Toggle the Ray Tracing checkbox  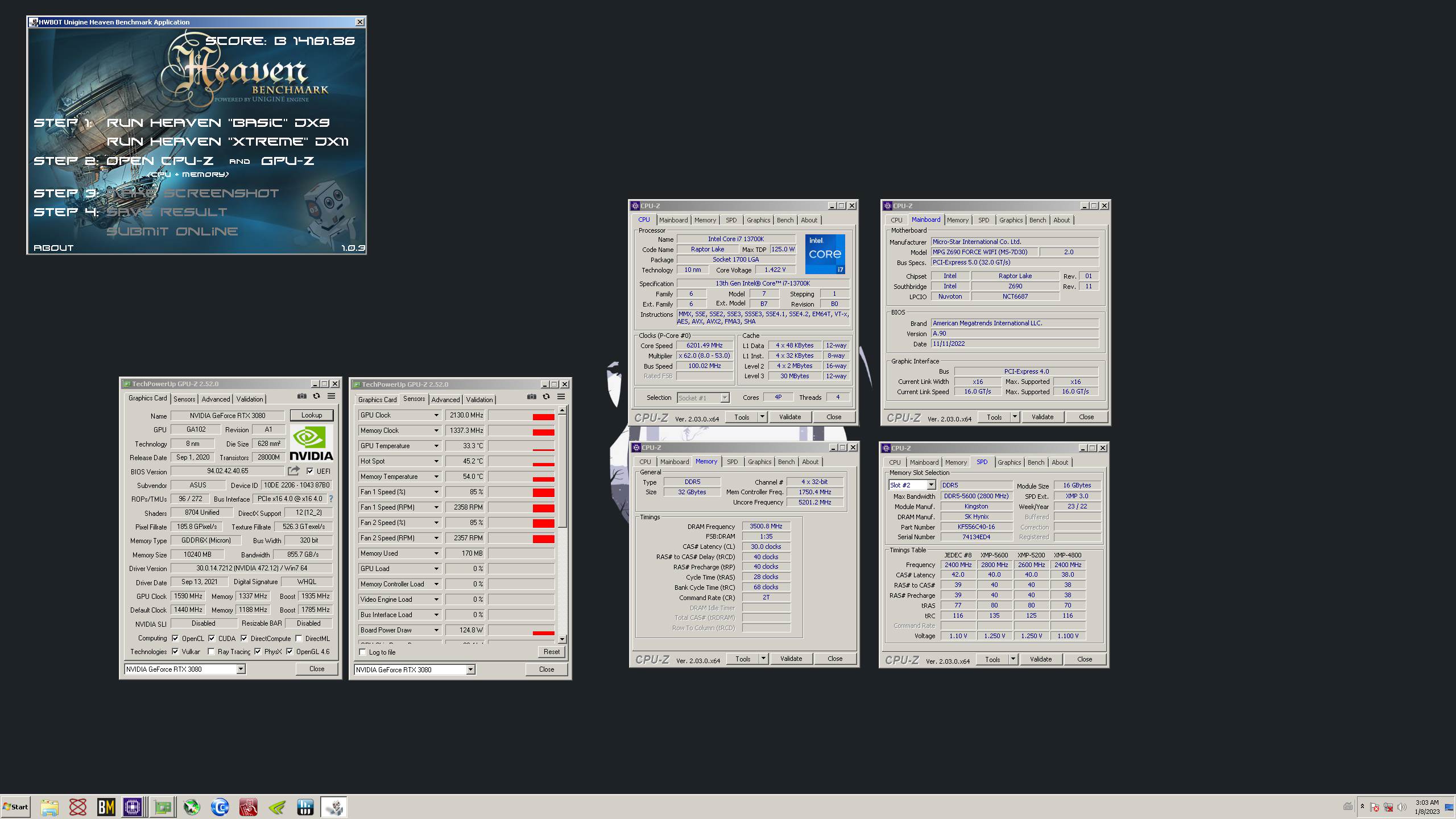click(x=211, y=652)
